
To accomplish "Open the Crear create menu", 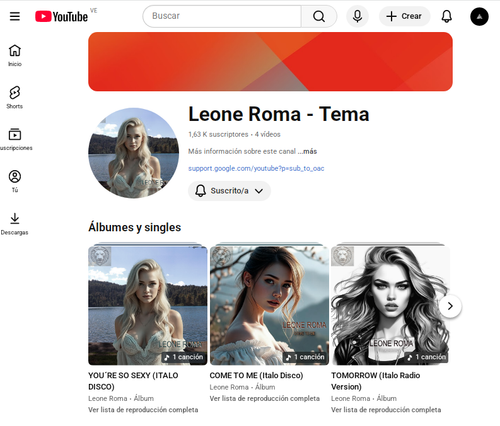I will tap(404, 16).
